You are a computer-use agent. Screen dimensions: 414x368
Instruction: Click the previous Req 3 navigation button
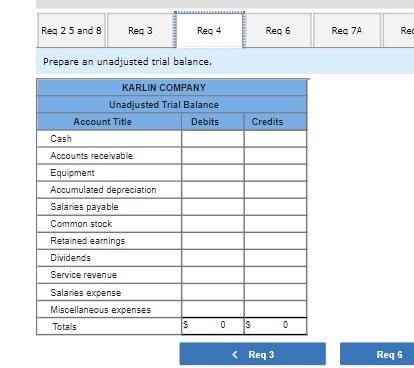coord(253,354)
